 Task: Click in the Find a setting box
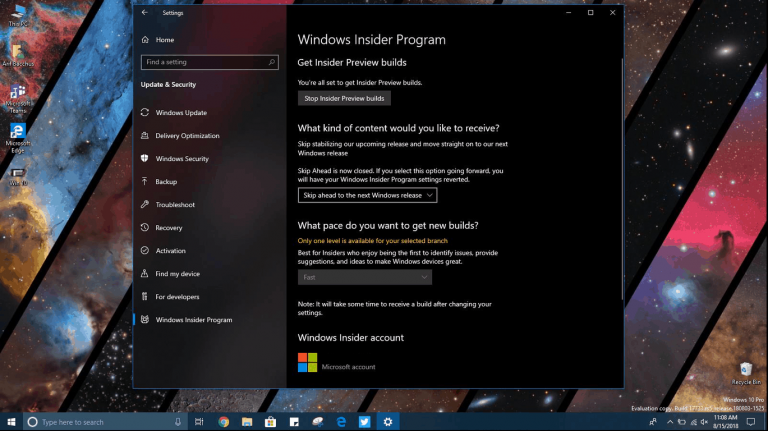click(210, 62)
